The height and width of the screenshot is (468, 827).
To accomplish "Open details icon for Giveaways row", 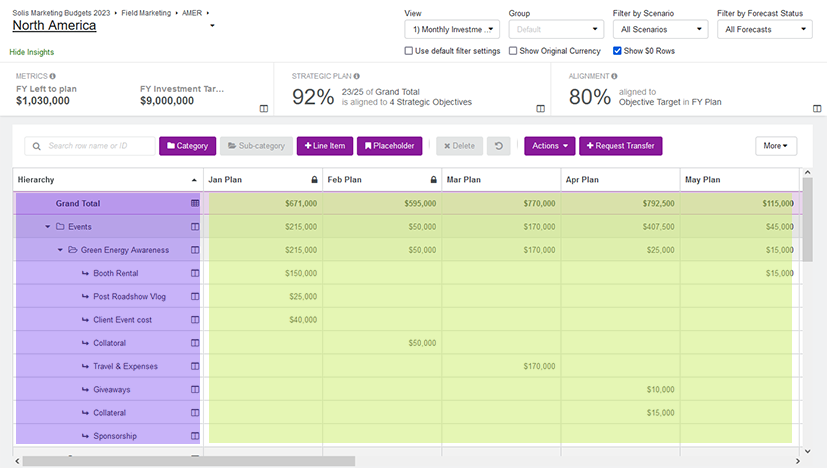I will [195, 389].
